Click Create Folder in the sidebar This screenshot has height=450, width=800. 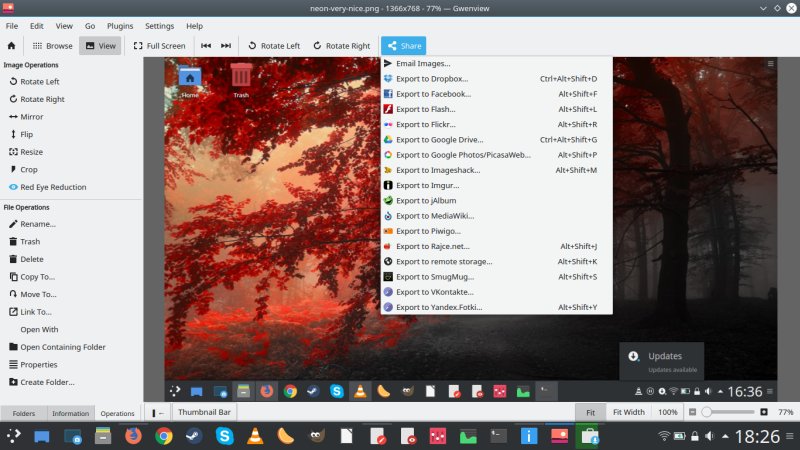point(41,382)
